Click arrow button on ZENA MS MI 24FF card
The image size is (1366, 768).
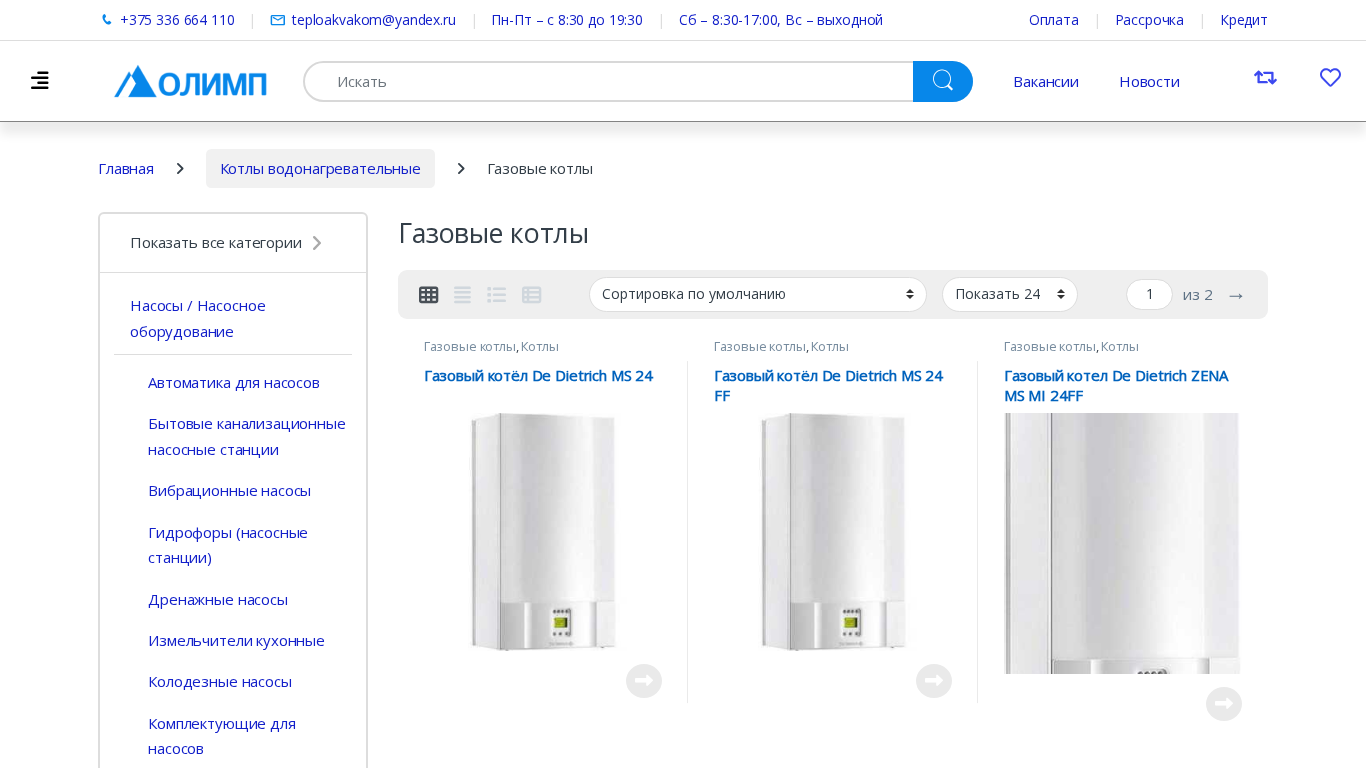pos(1224,704)
